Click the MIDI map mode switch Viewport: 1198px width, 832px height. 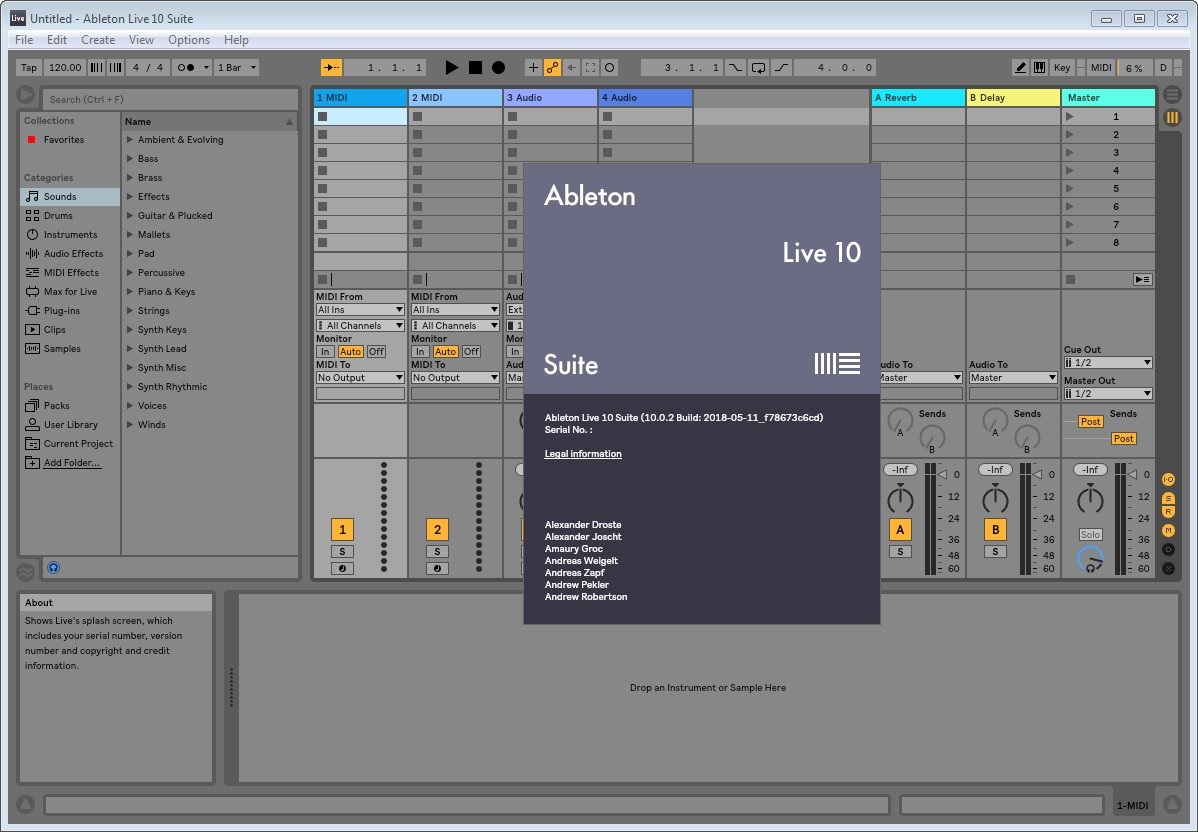(1101, 67)
